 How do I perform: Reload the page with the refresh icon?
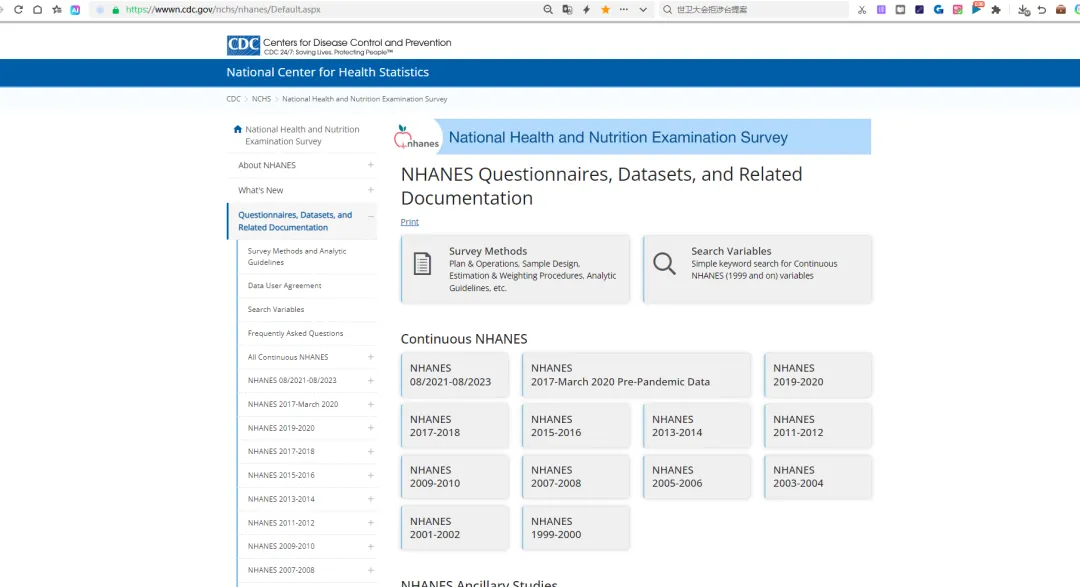tap(19, 10)
